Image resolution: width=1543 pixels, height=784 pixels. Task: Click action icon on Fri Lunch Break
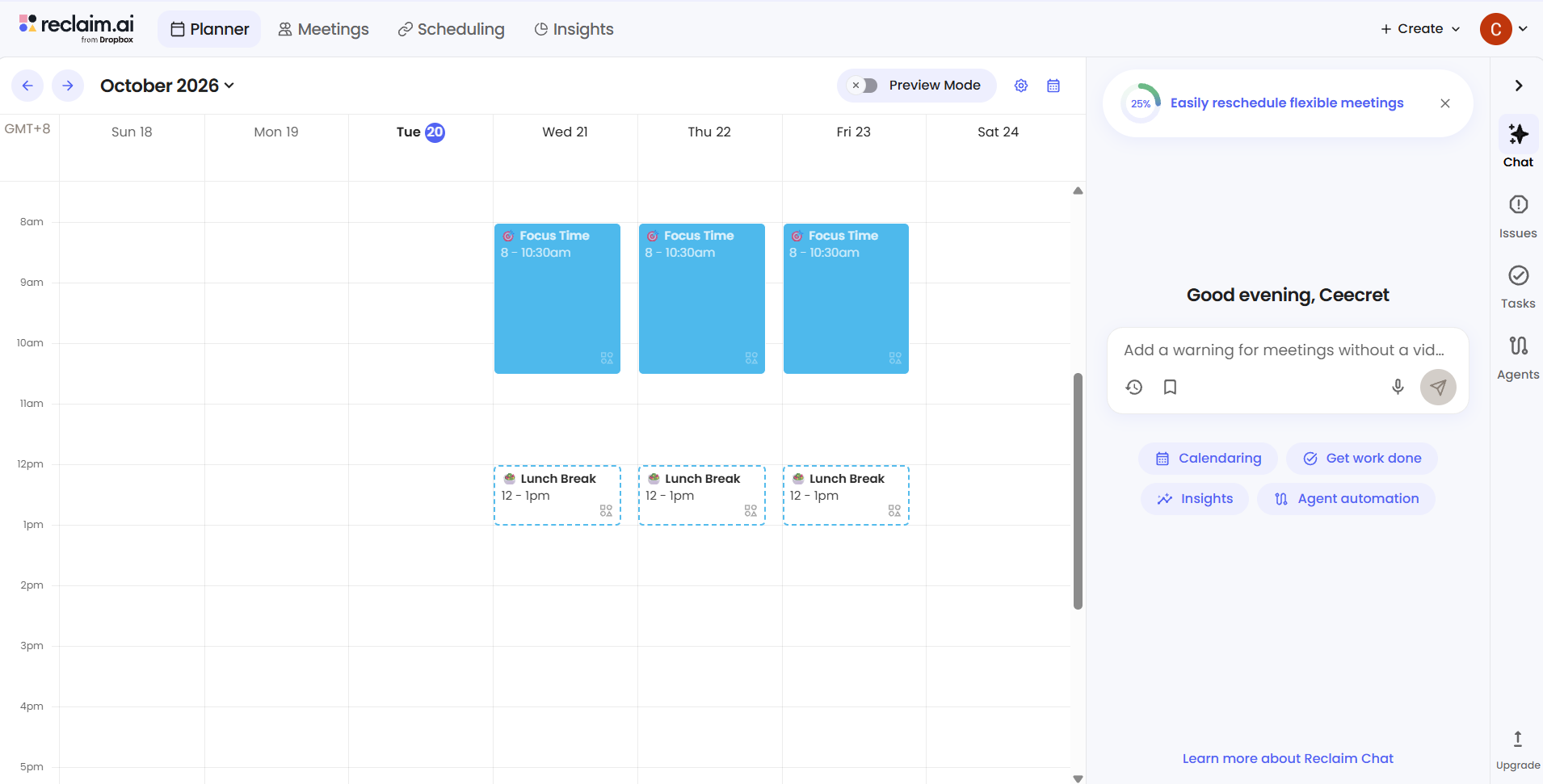click(894, 511)
